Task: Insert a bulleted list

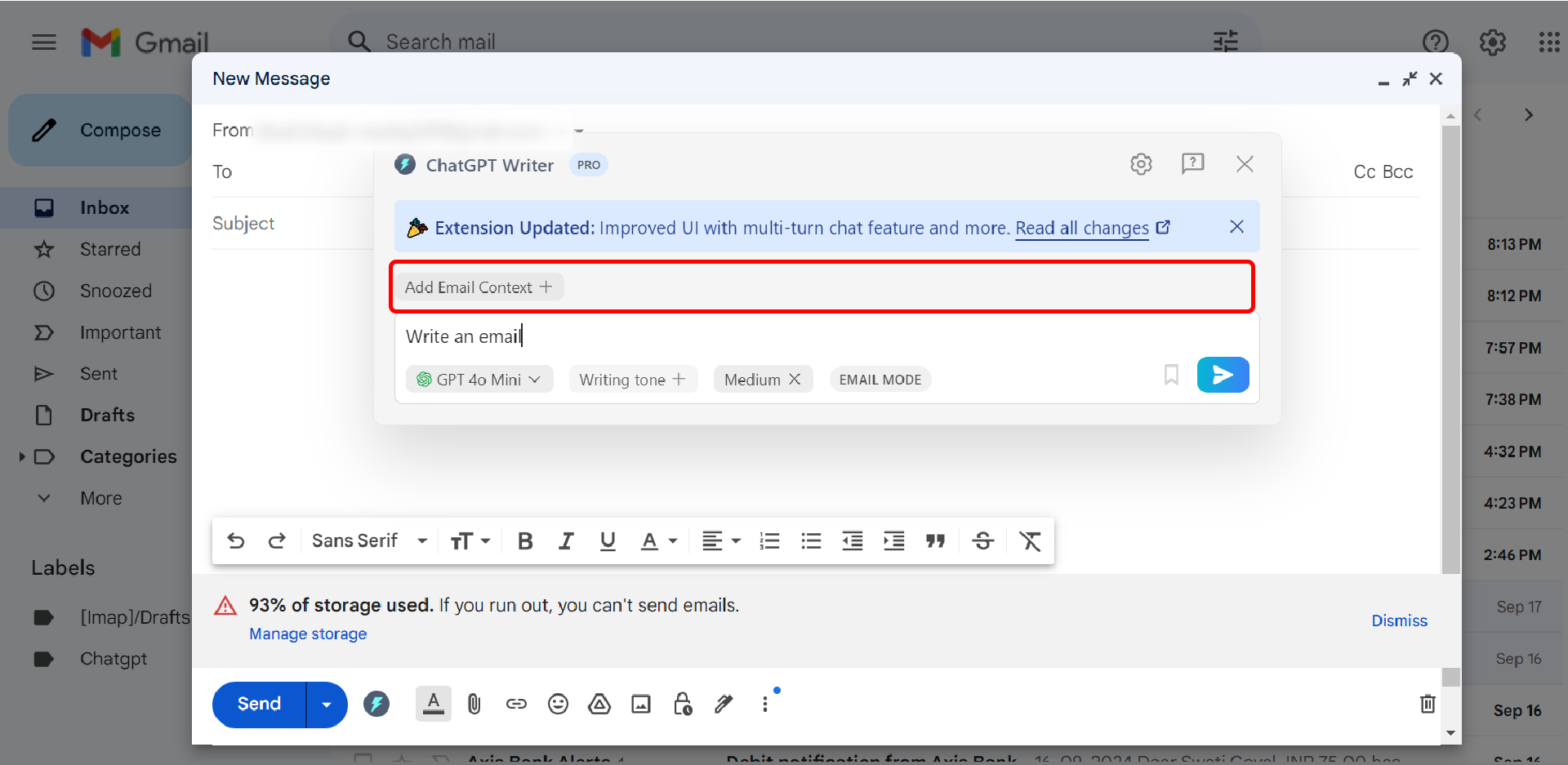Action: click(811, 540)
